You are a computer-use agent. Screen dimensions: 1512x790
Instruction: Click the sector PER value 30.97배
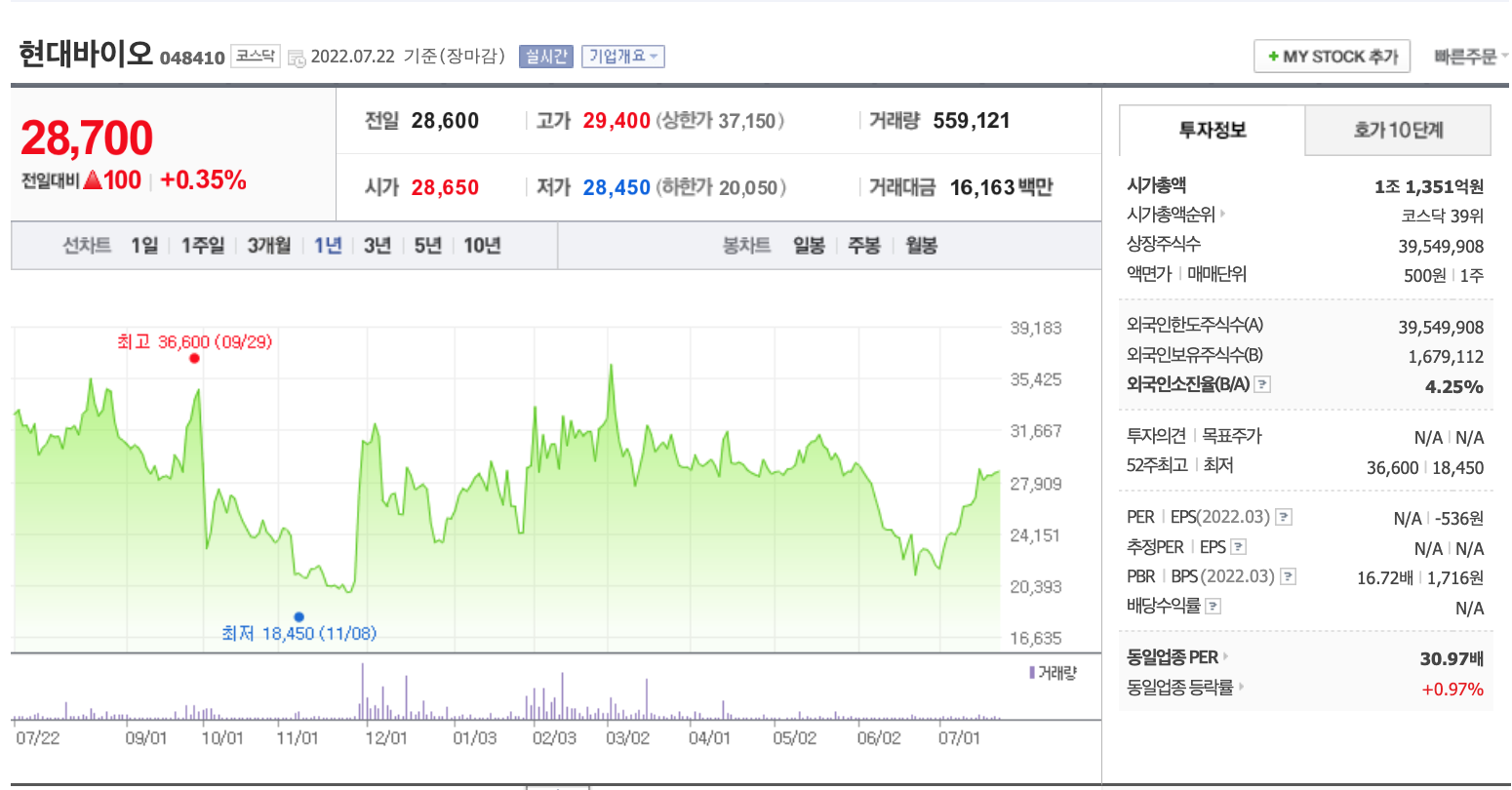point(1452,659)
